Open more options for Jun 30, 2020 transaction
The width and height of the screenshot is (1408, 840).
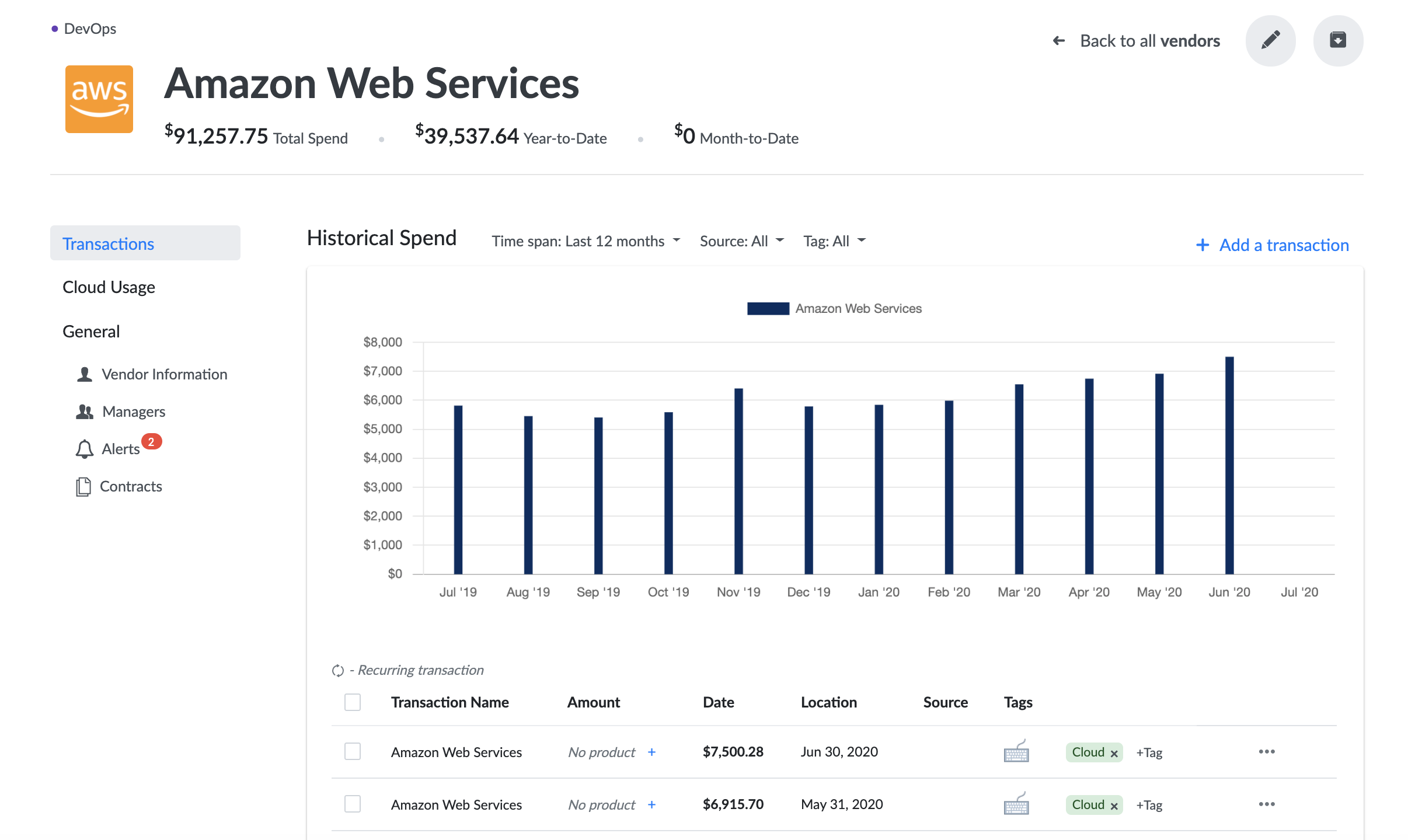[1267, 751]
